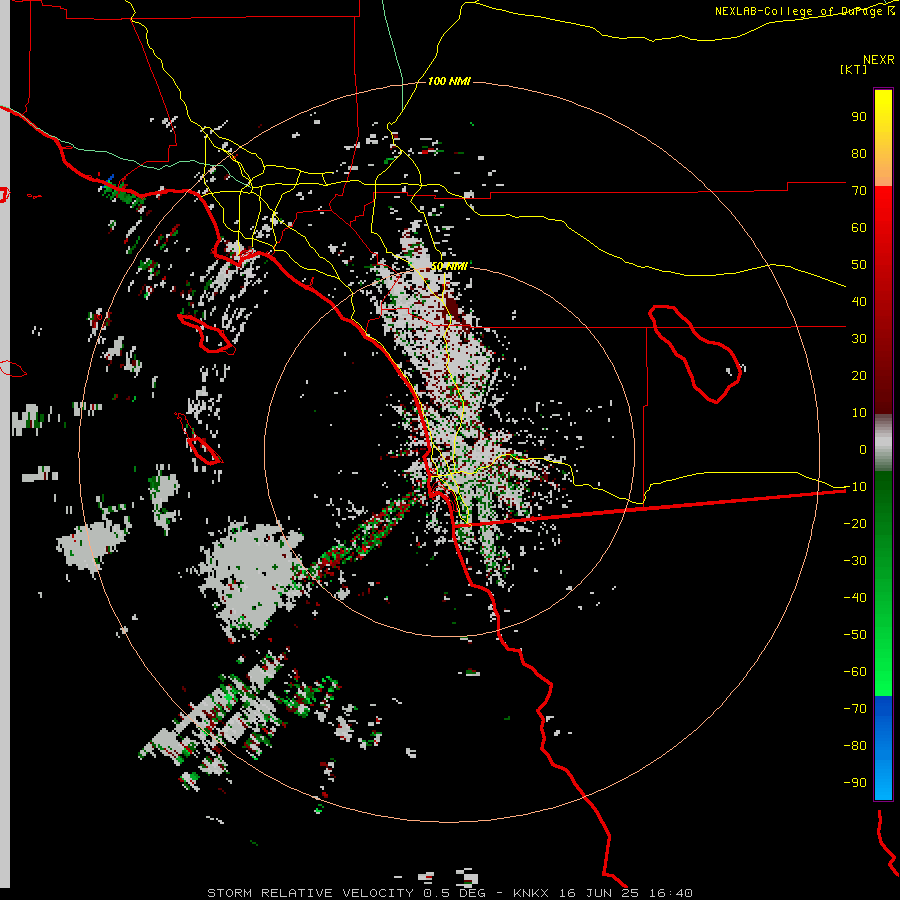Click the -80 value on velocity scale
The height and width of the screenshot is (900, 900).
point(855,746)
